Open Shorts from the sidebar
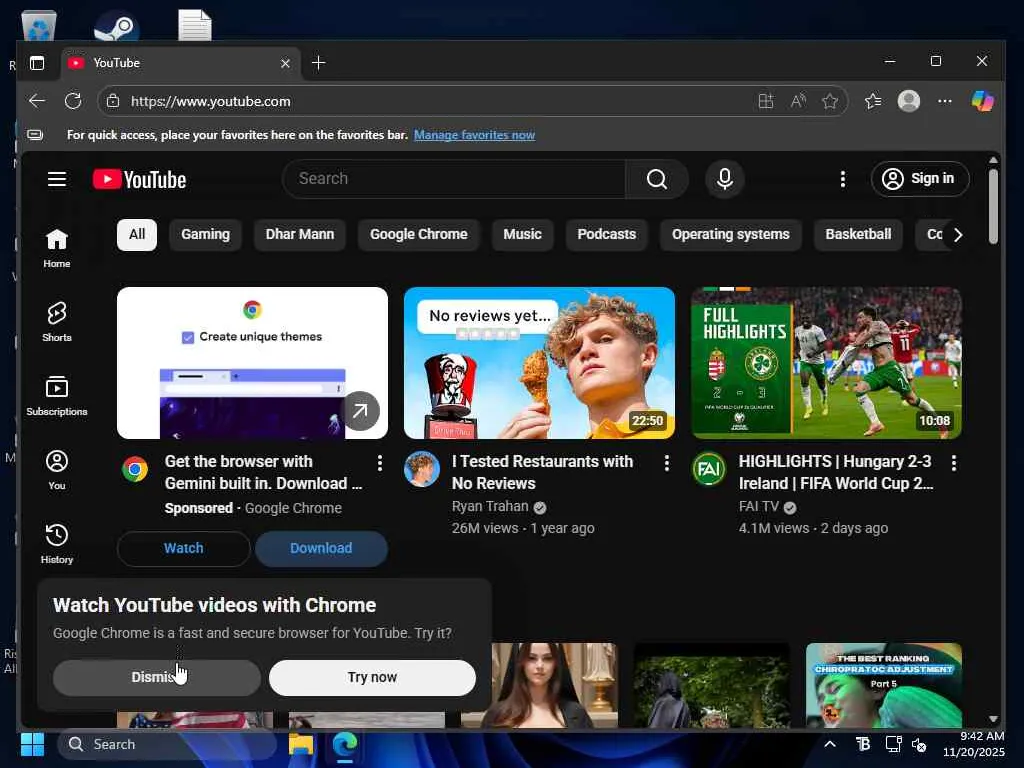1024x768 pixels. (57, 322)
